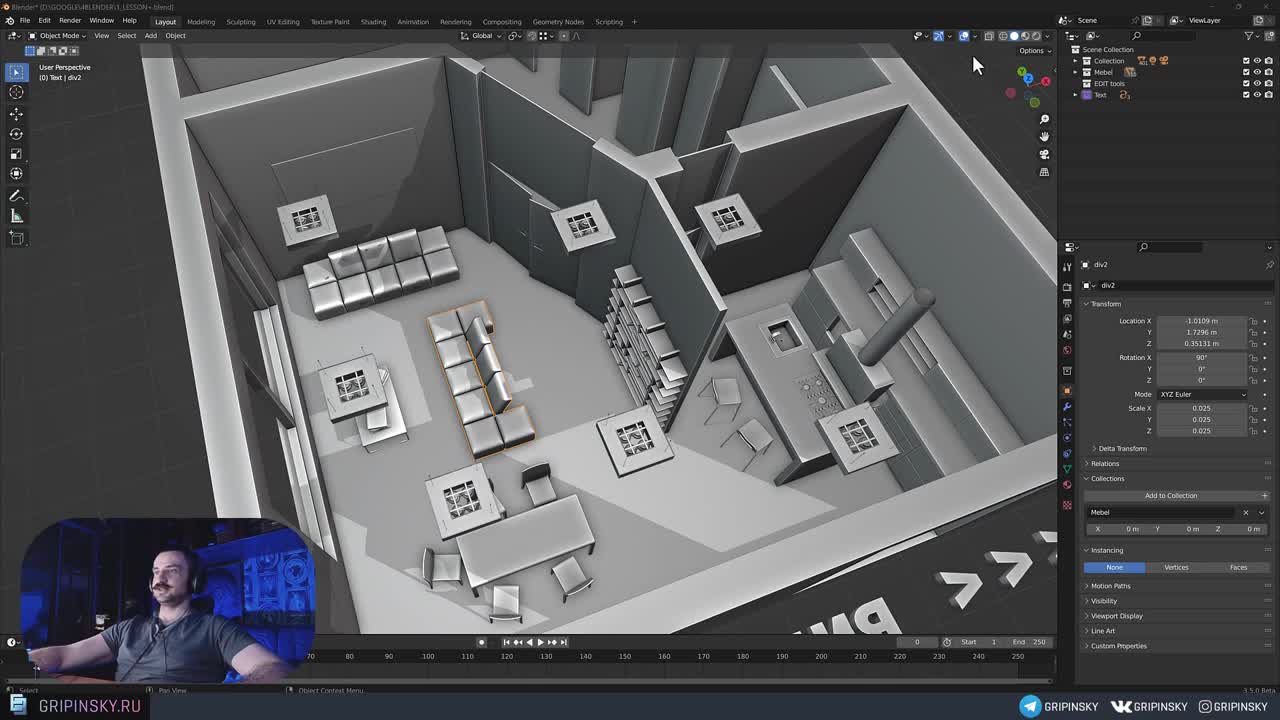Open the Render properties tab
The height and width of the screenshot is (720, 1280).
coord(1067,287)
